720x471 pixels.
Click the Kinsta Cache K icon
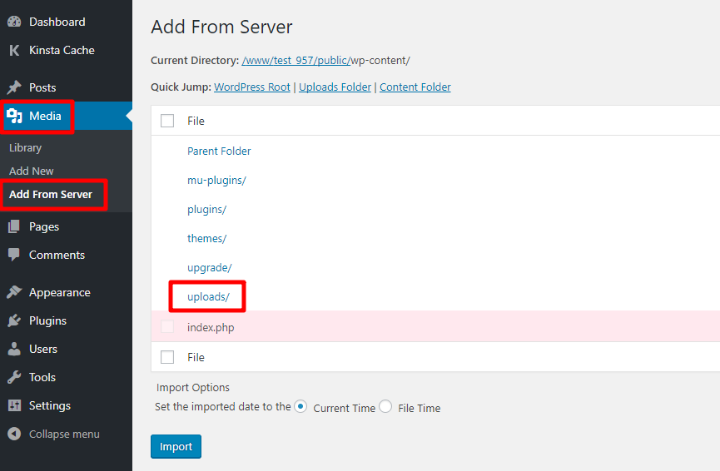(x=14, y=50)
